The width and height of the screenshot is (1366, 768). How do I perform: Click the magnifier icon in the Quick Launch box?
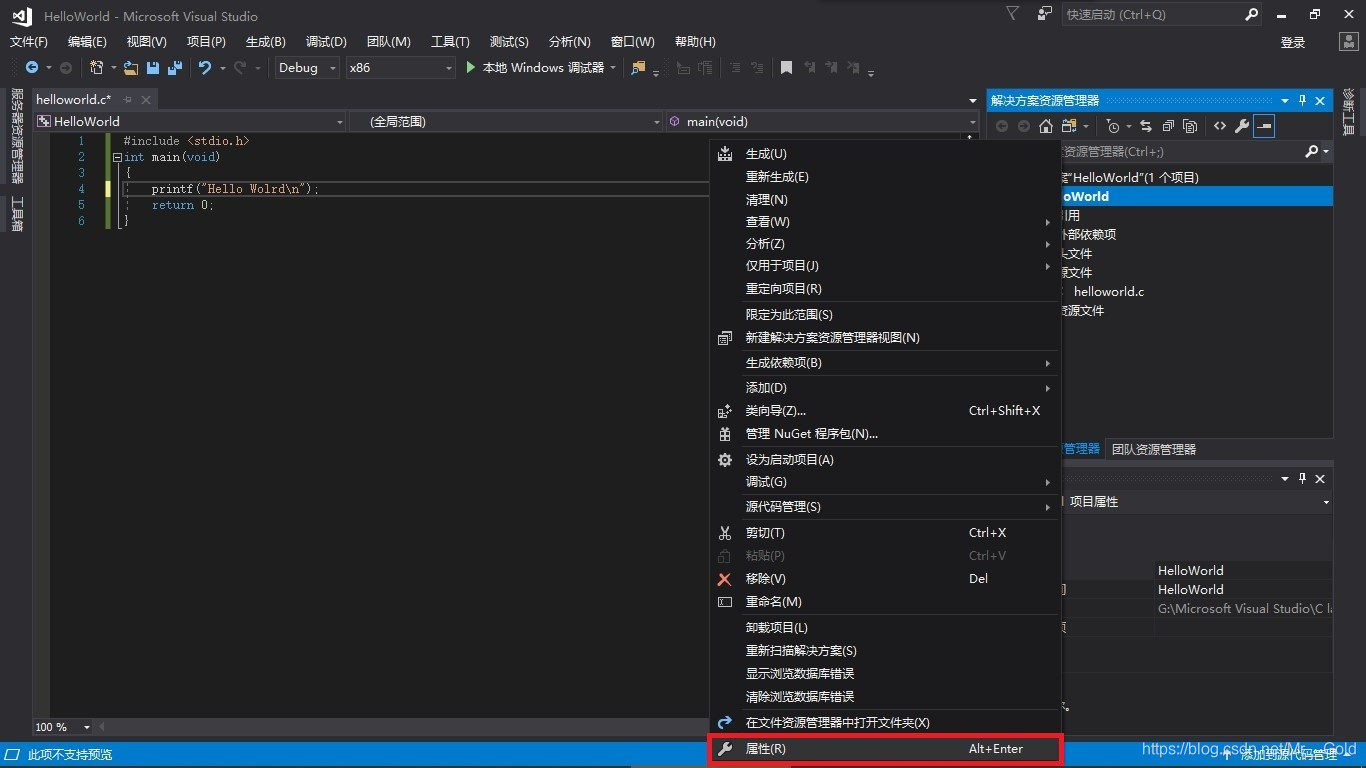1251,15
